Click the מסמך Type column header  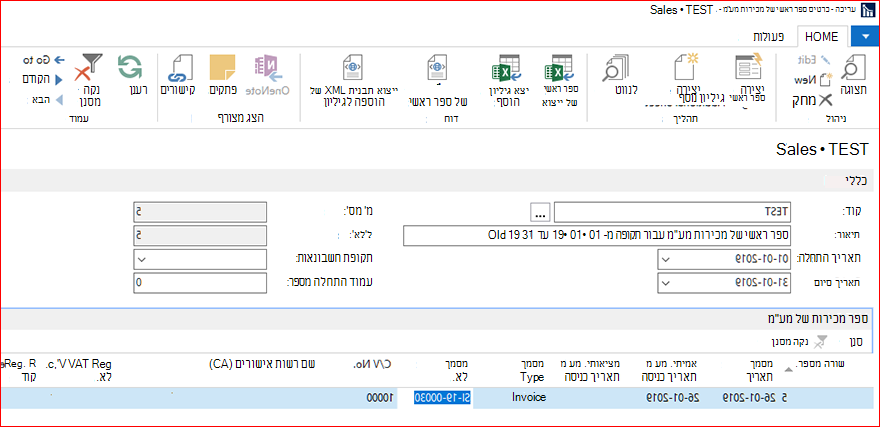531,370
